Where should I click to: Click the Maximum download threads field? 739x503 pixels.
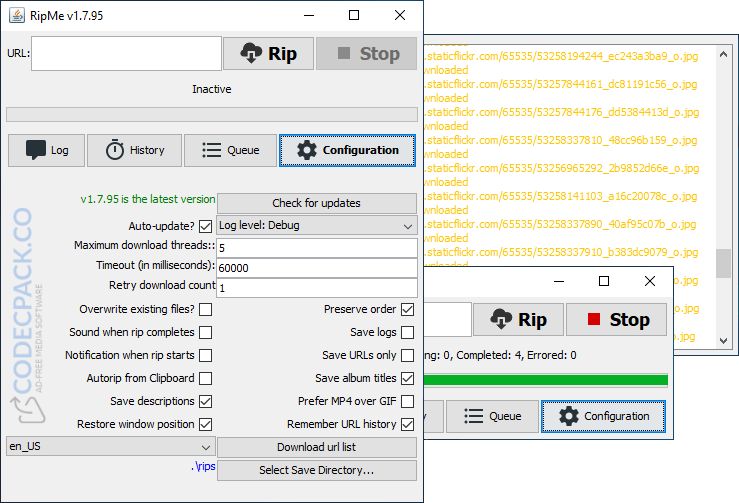(x=317, y=248)
